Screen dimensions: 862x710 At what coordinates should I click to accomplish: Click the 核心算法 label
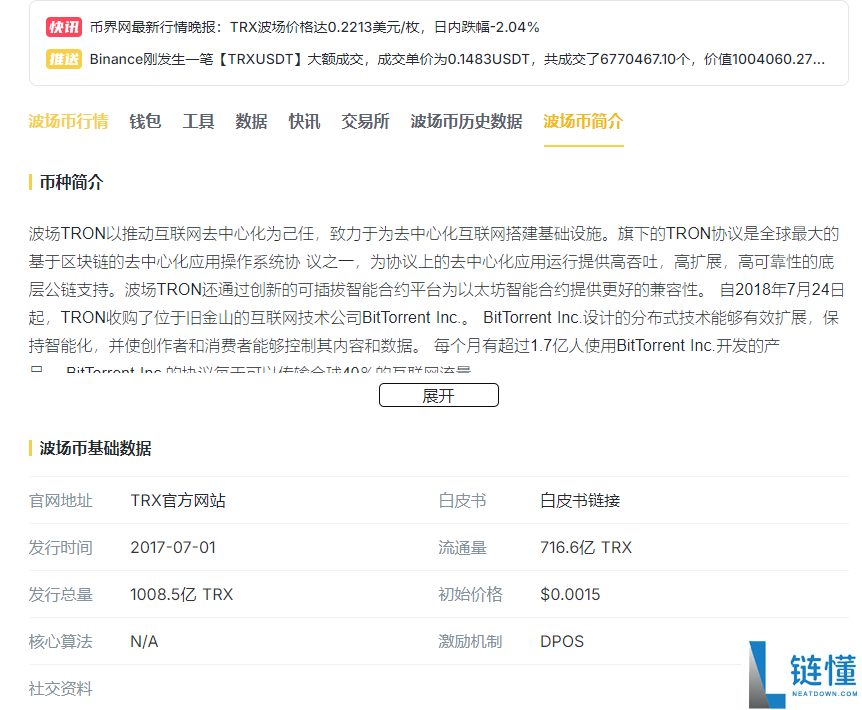(x=60, y=641)
